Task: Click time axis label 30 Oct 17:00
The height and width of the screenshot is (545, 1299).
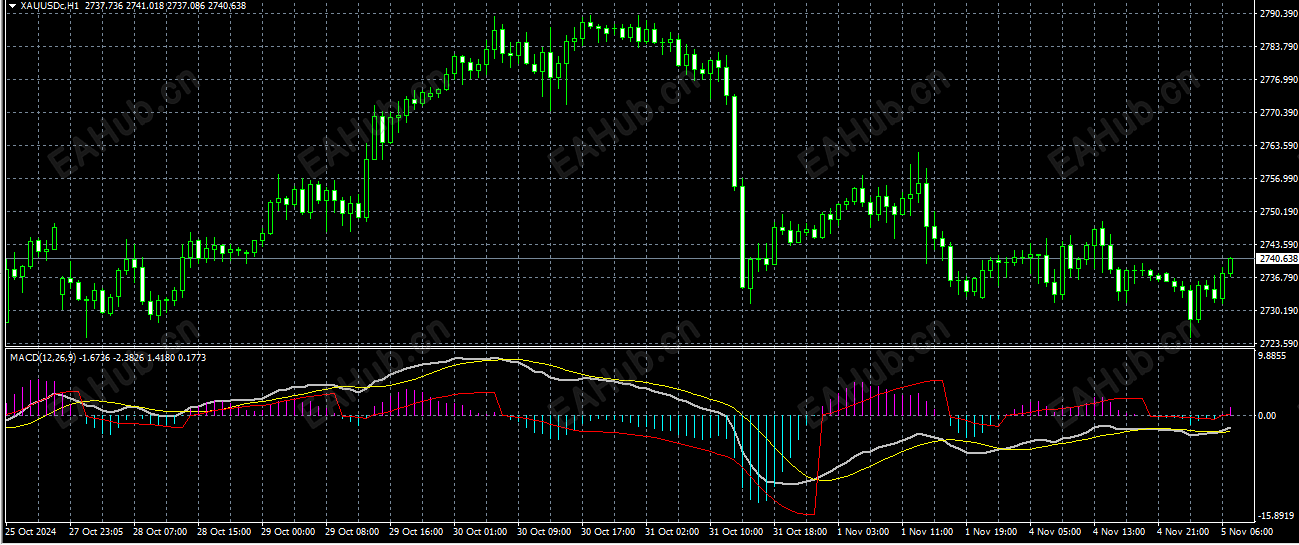Action: point(608,531)
